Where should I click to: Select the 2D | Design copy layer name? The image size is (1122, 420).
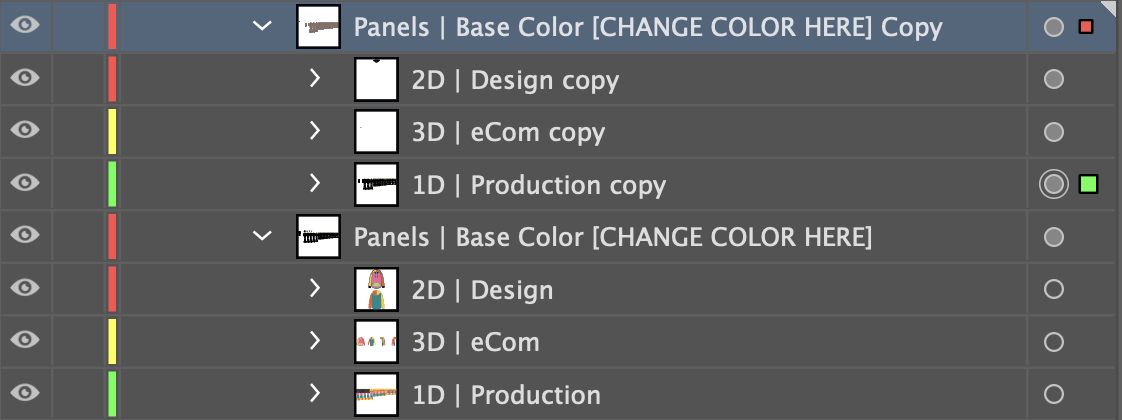[514, 79]
